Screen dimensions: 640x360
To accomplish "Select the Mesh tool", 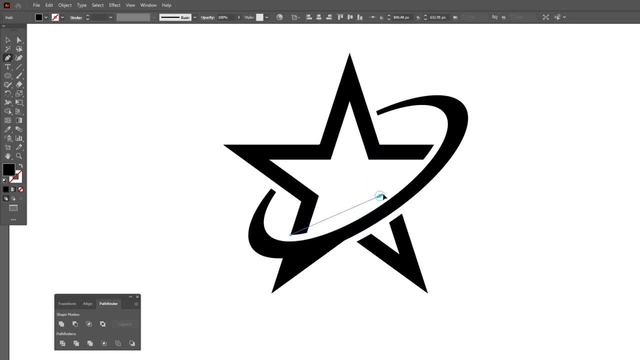I will pyautogui.click(x=8, y=120).
